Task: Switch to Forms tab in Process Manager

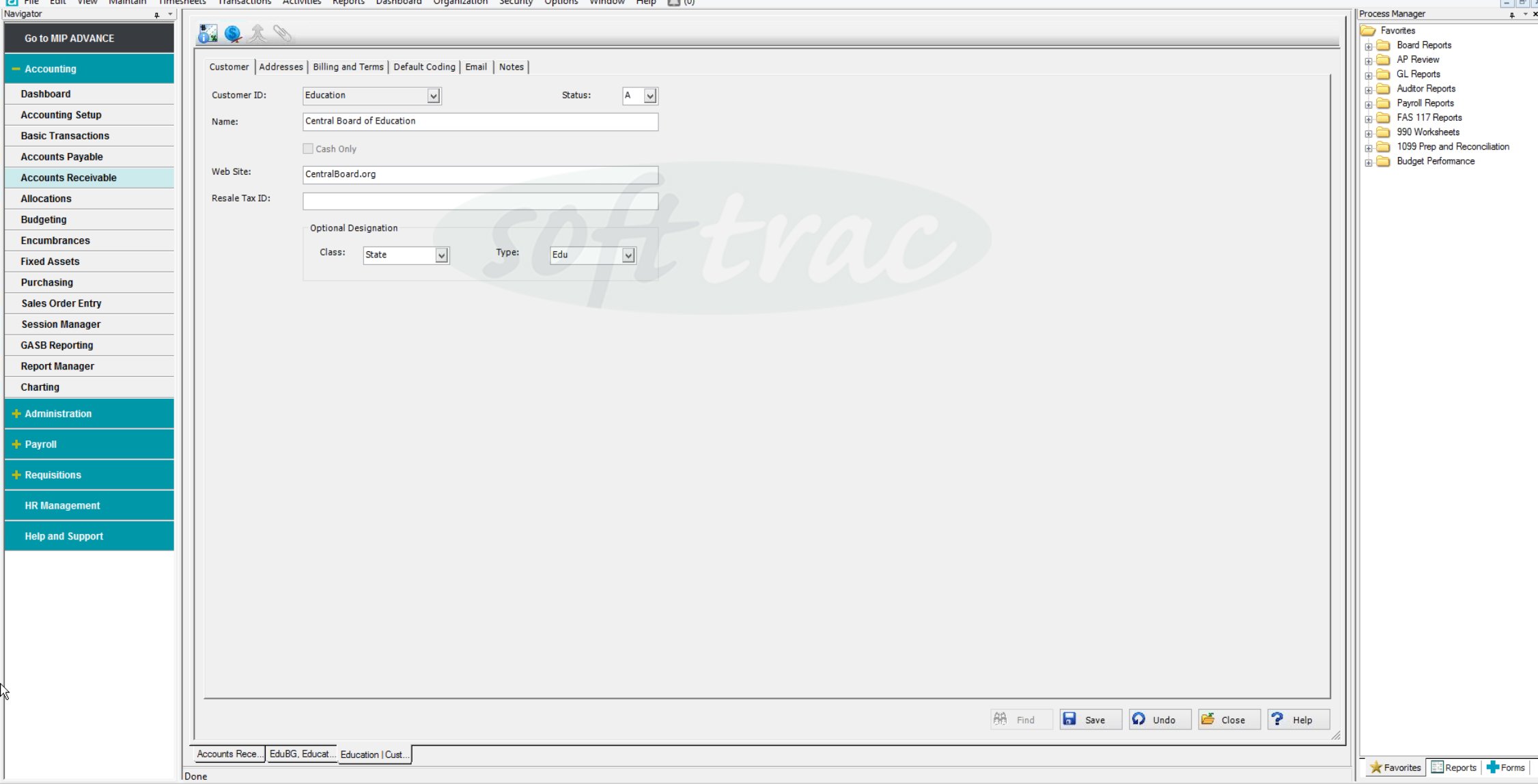Action: pos(1506,768)
